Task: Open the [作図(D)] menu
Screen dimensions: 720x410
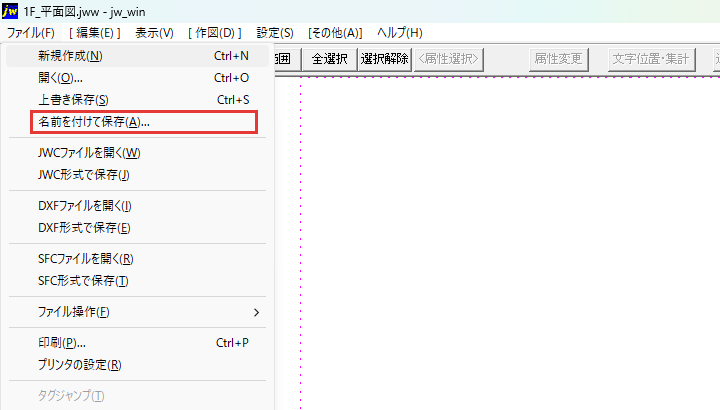Action: click(x=215, y=33)
